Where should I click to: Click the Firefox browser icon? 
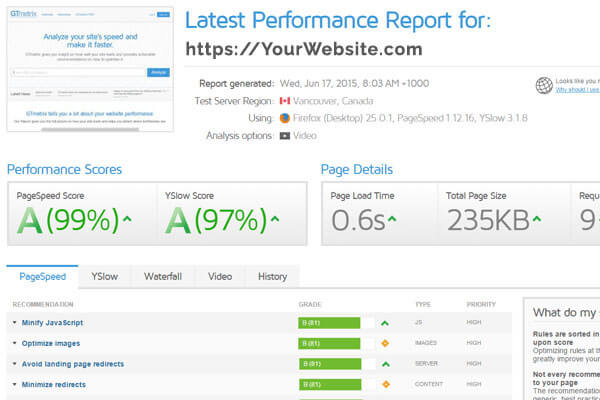pyautogui.click(x=285, y=118)
